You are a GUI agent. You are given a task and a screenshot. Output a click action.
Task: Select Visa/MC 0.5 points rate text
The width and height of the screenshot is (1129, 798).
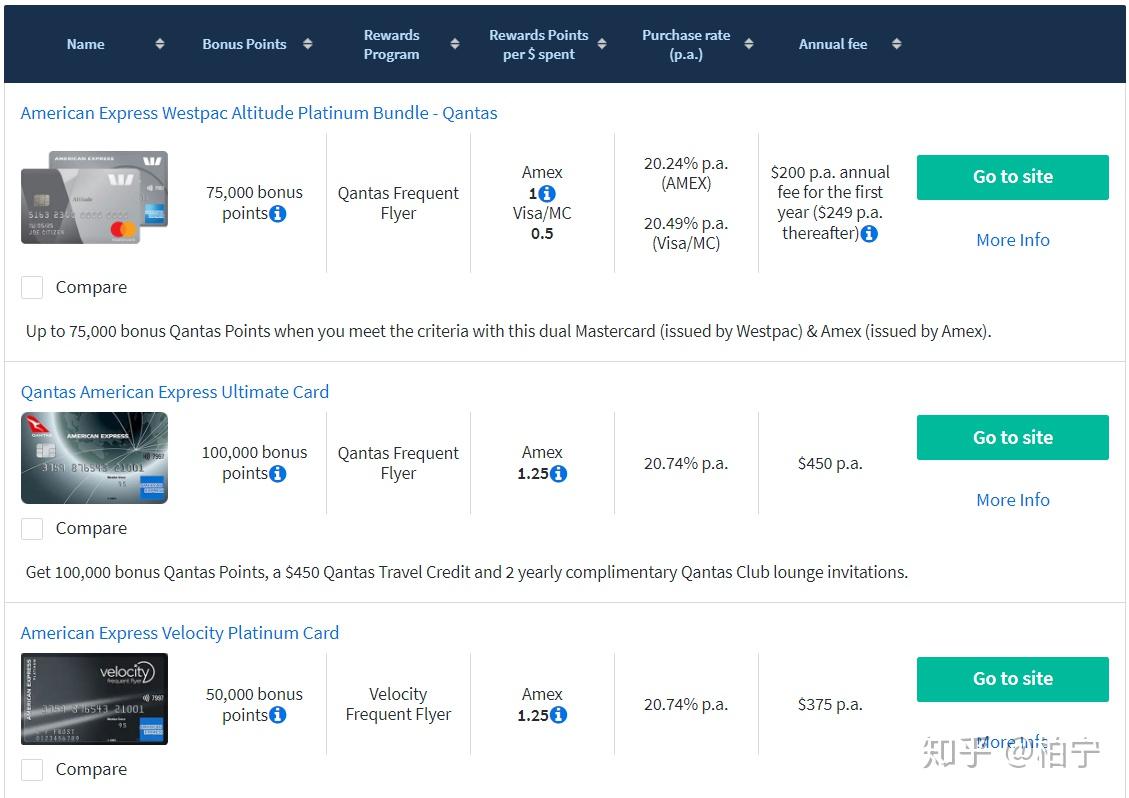tap(541, 223)
